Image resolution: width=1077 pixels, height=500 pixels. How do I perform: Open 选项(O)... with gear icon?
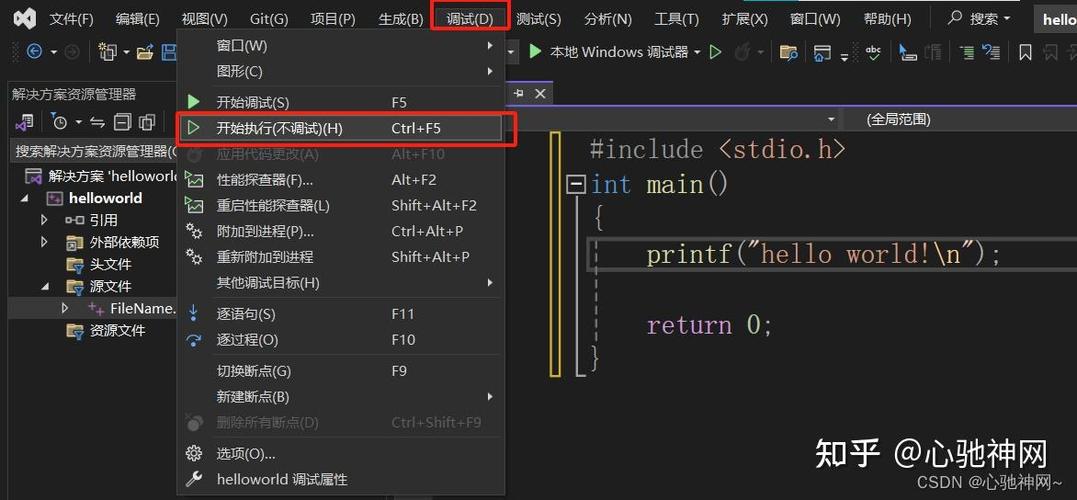[x=340, y=453]
